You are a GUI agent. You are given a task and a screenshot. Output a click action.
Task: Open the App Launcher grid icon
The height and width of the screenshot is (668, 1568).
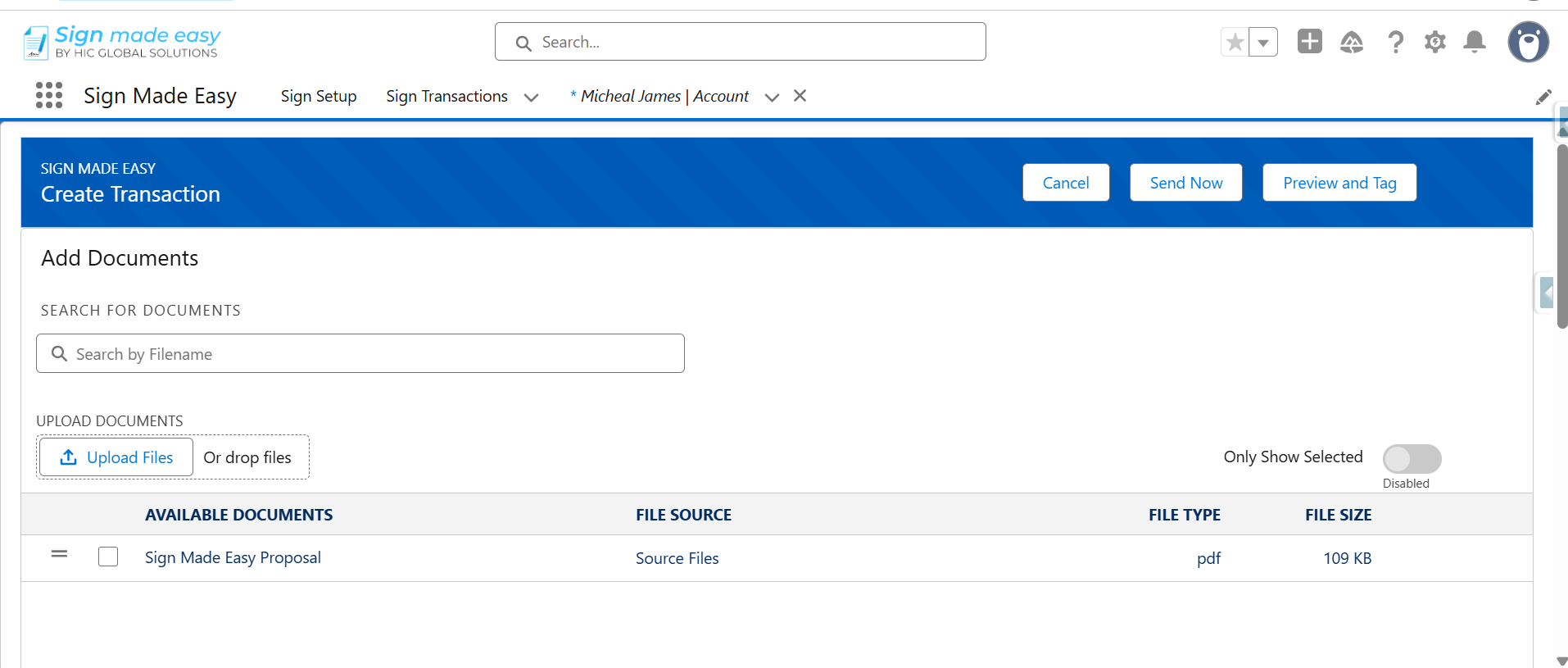(x=49, y=95)
